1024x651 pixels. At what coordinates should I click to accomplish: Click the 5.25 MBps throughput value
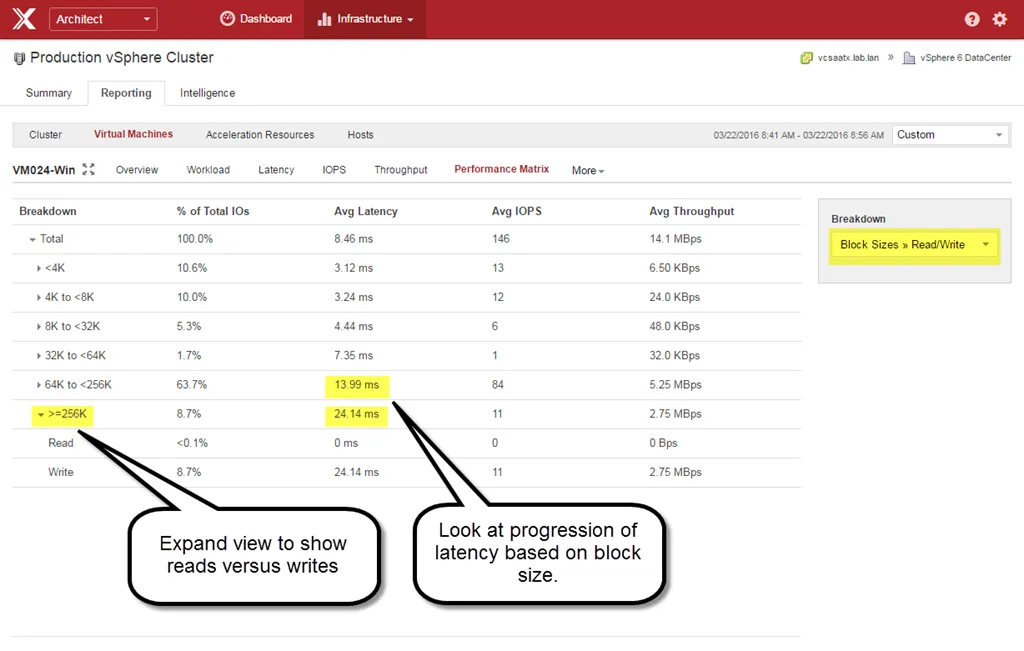pos(675,385)
